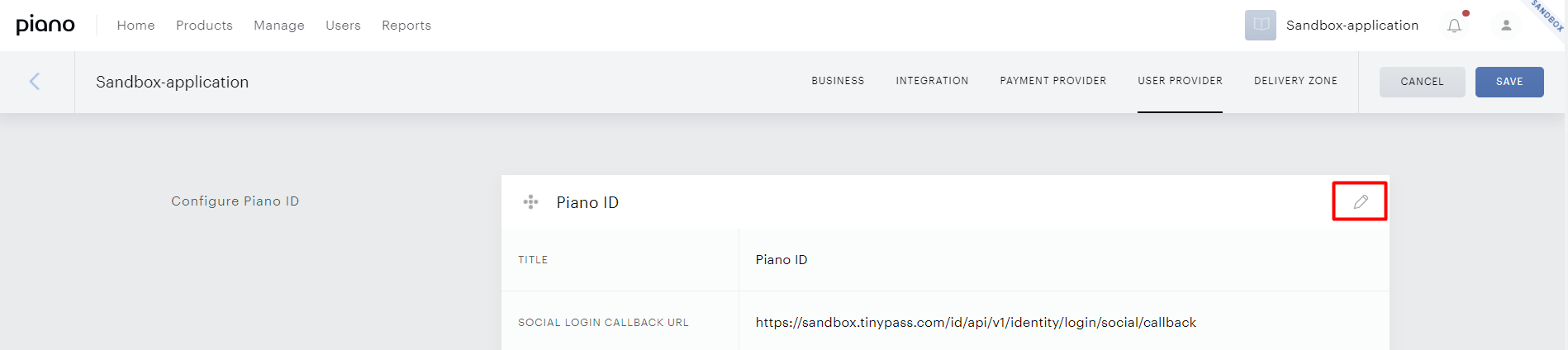Click the Cancel button
Viewport: 1568px width, 350px height.
coord(1423,82)
